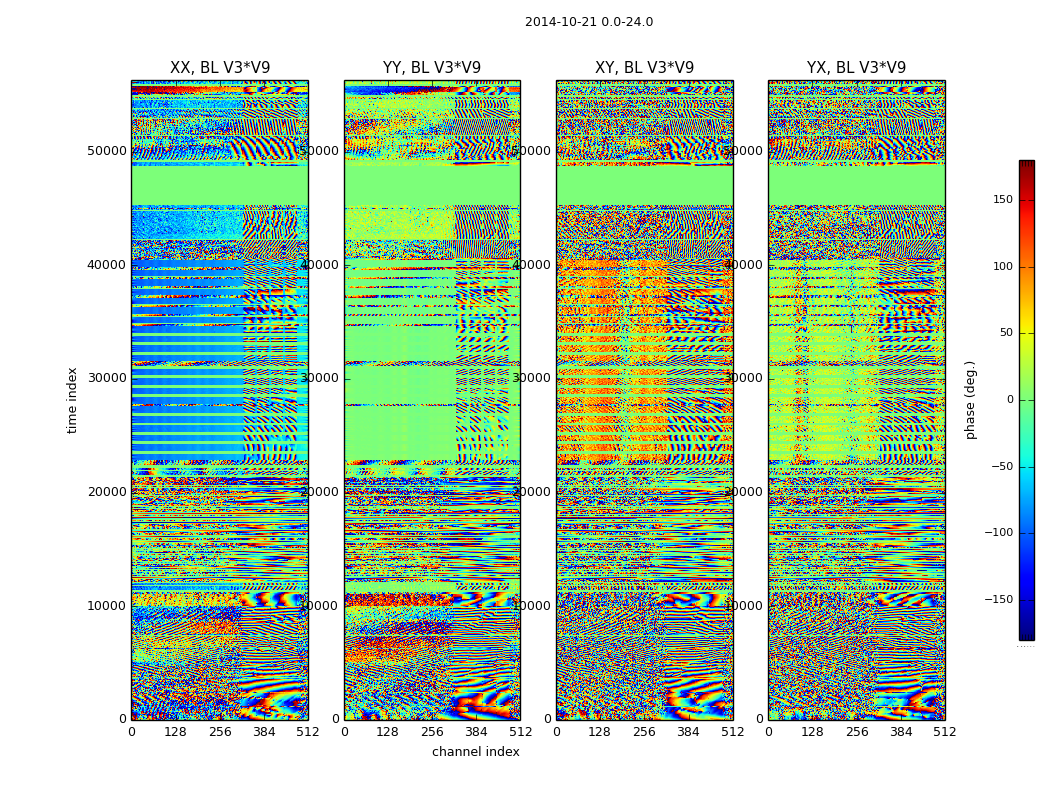
Task: Click the '384' x-tick under XY panel
Action: click(688, 732)
